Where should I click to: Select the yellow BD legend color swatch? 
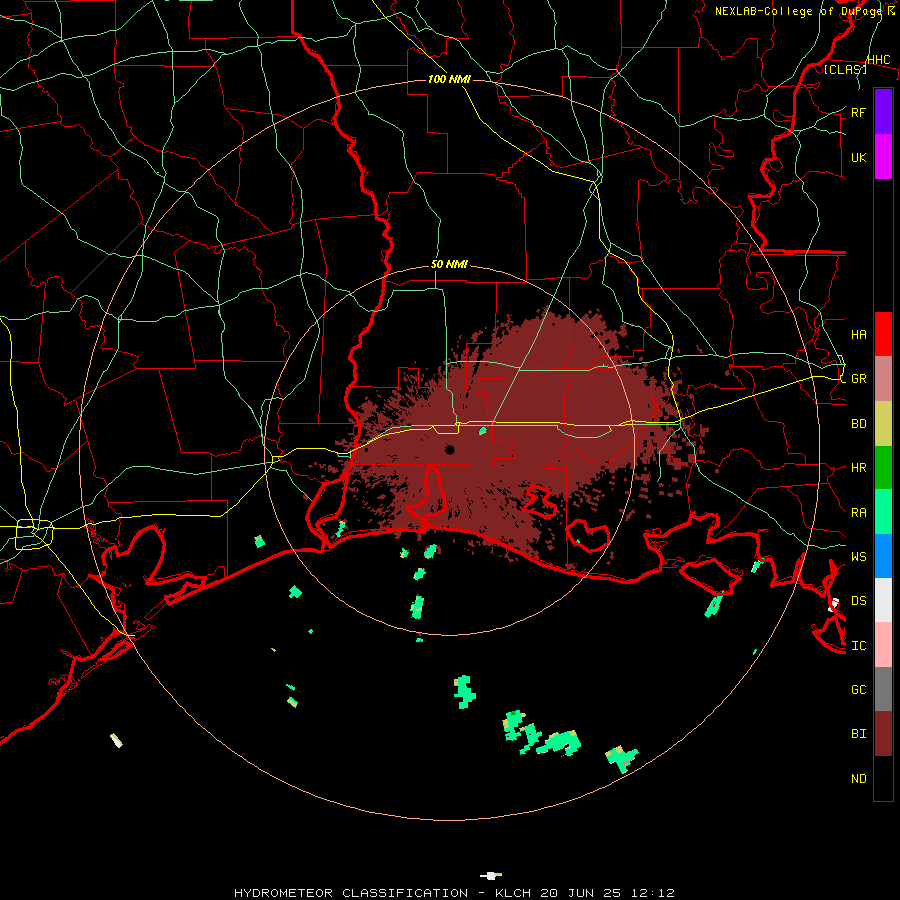coord(883,424)
